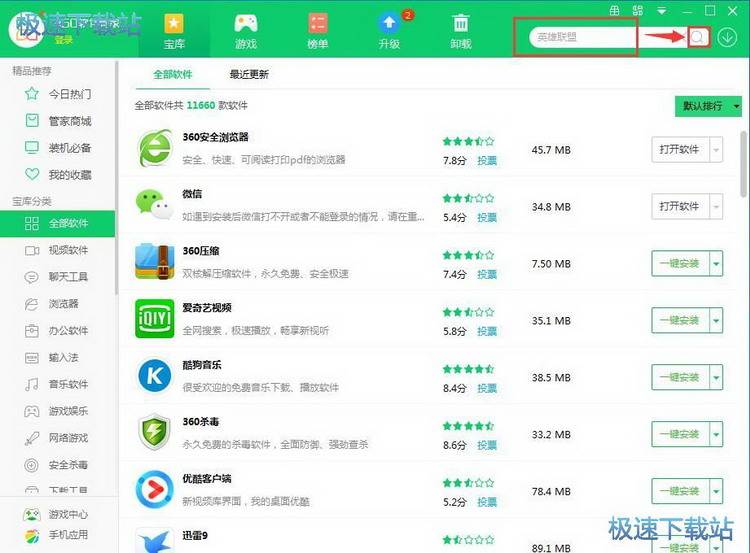Expand the install arrow for 360压缩
This screenshot has width=750, height=553.
pos(716,264)
